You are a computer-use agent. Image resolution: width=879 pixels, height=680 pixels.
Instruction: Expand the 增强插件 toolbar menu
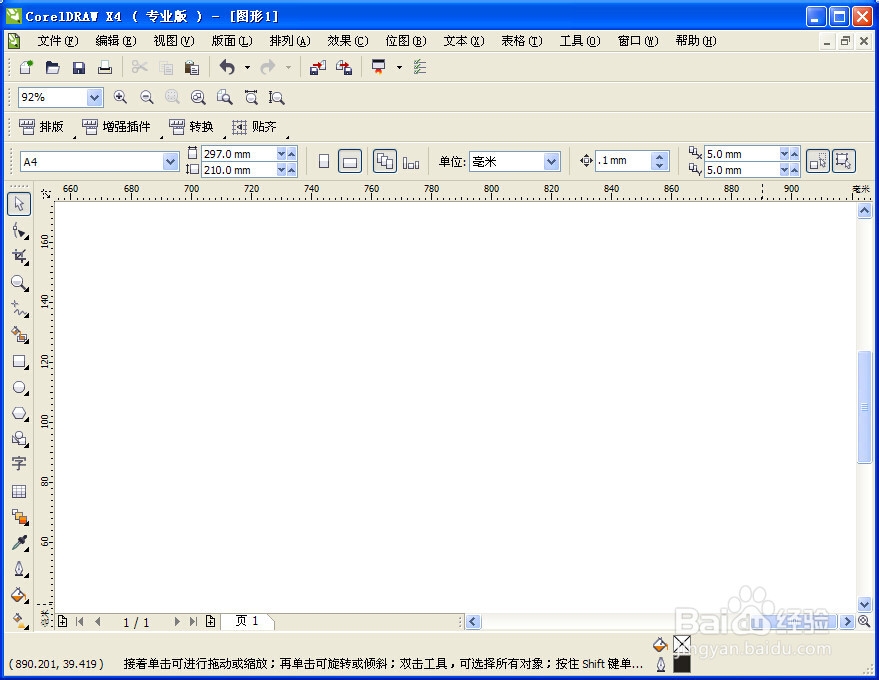117,127
